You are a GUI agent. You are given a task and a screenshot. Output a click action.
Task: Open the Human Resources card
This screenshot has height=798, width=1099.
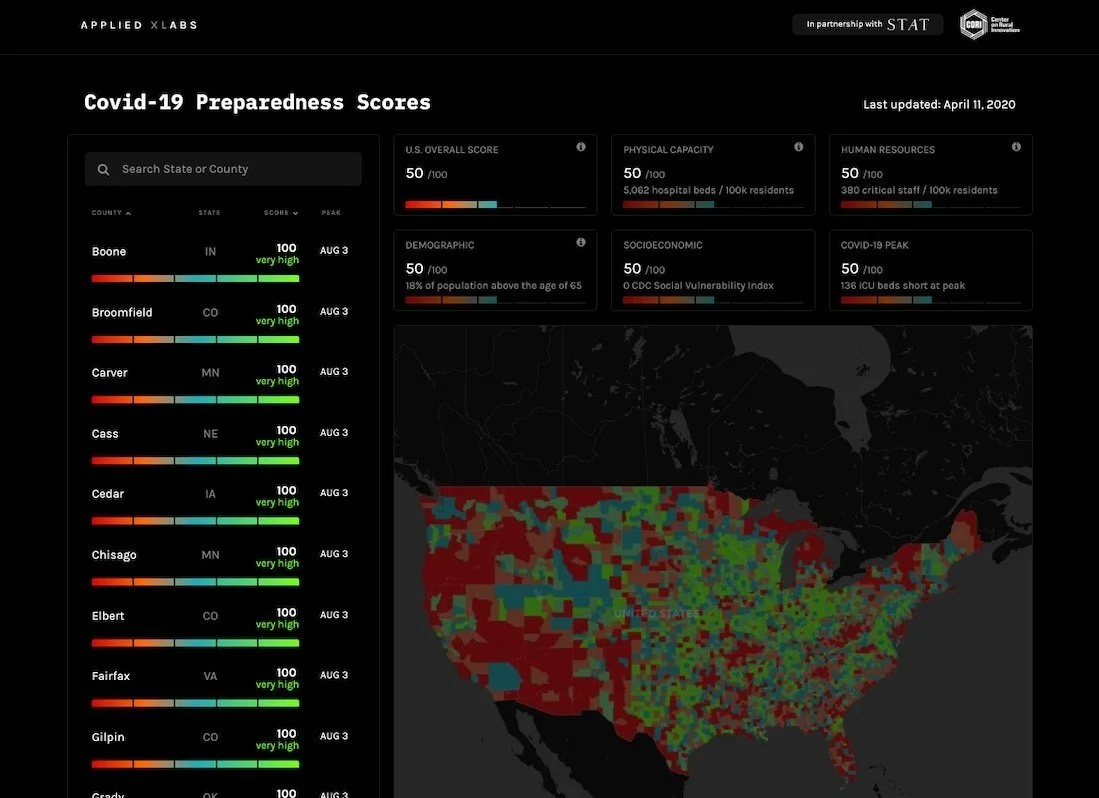click(931, 175)
